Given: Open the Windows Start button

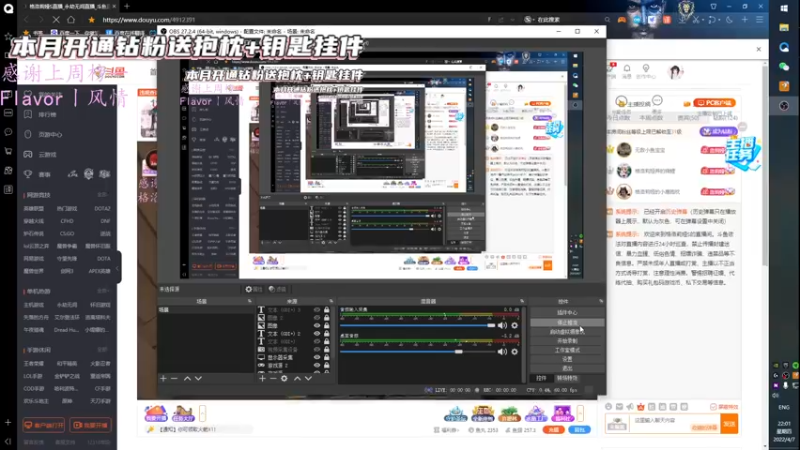Looking at the screenshot, I should pos(784,9).
